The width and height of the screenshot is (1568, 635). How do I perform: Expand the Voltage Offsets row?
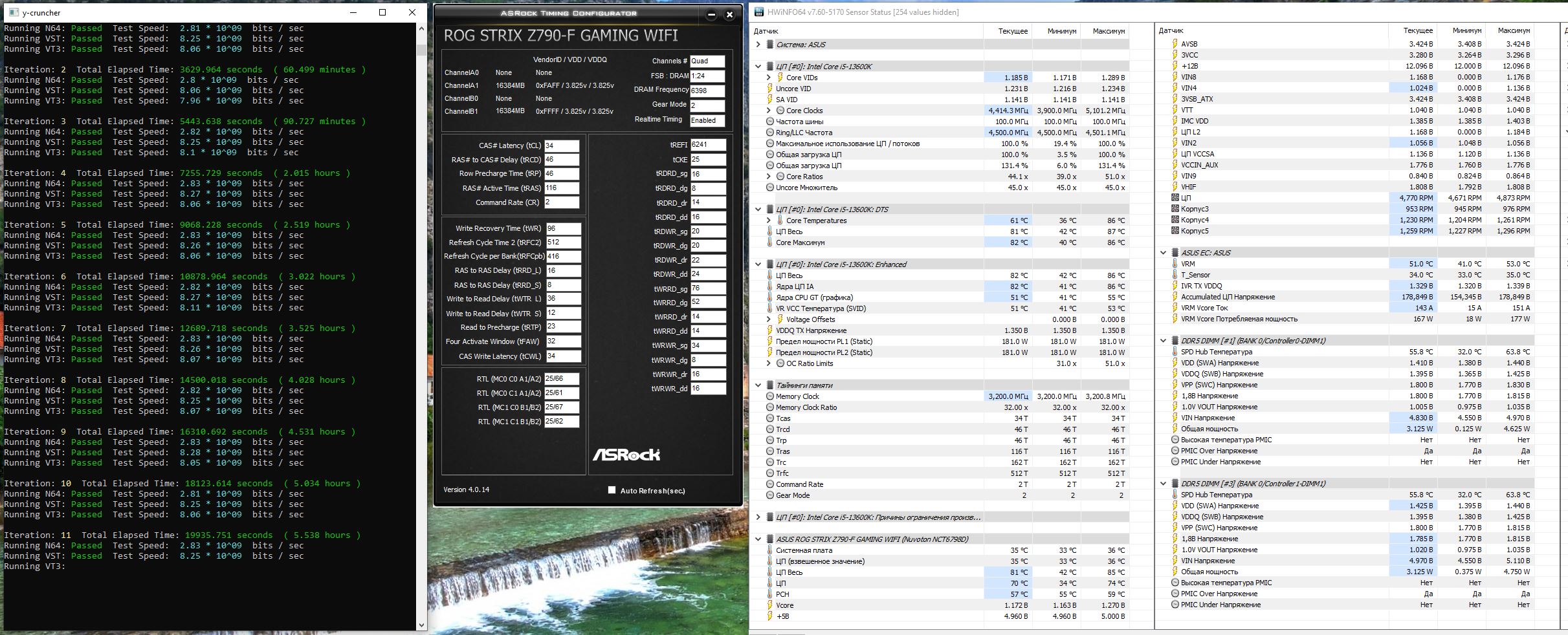pos(769,319)
